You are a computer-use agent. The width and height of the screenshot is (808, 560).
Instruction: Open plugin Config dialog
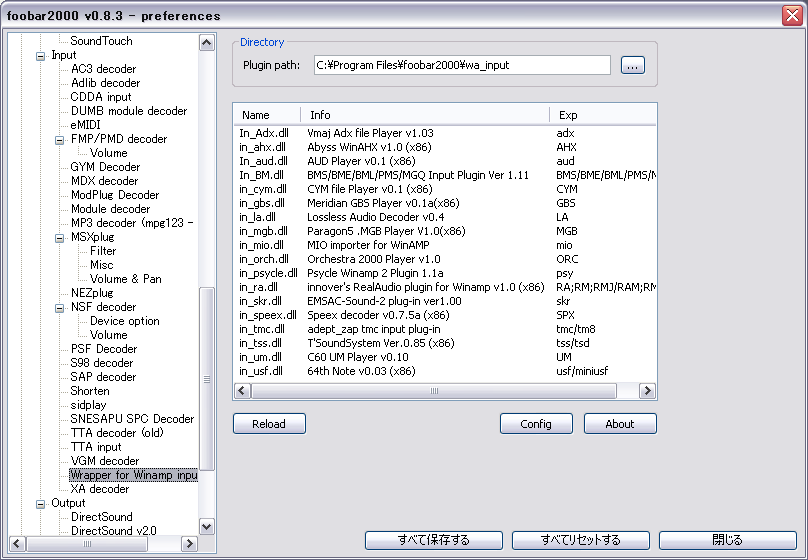click(536, 424)
